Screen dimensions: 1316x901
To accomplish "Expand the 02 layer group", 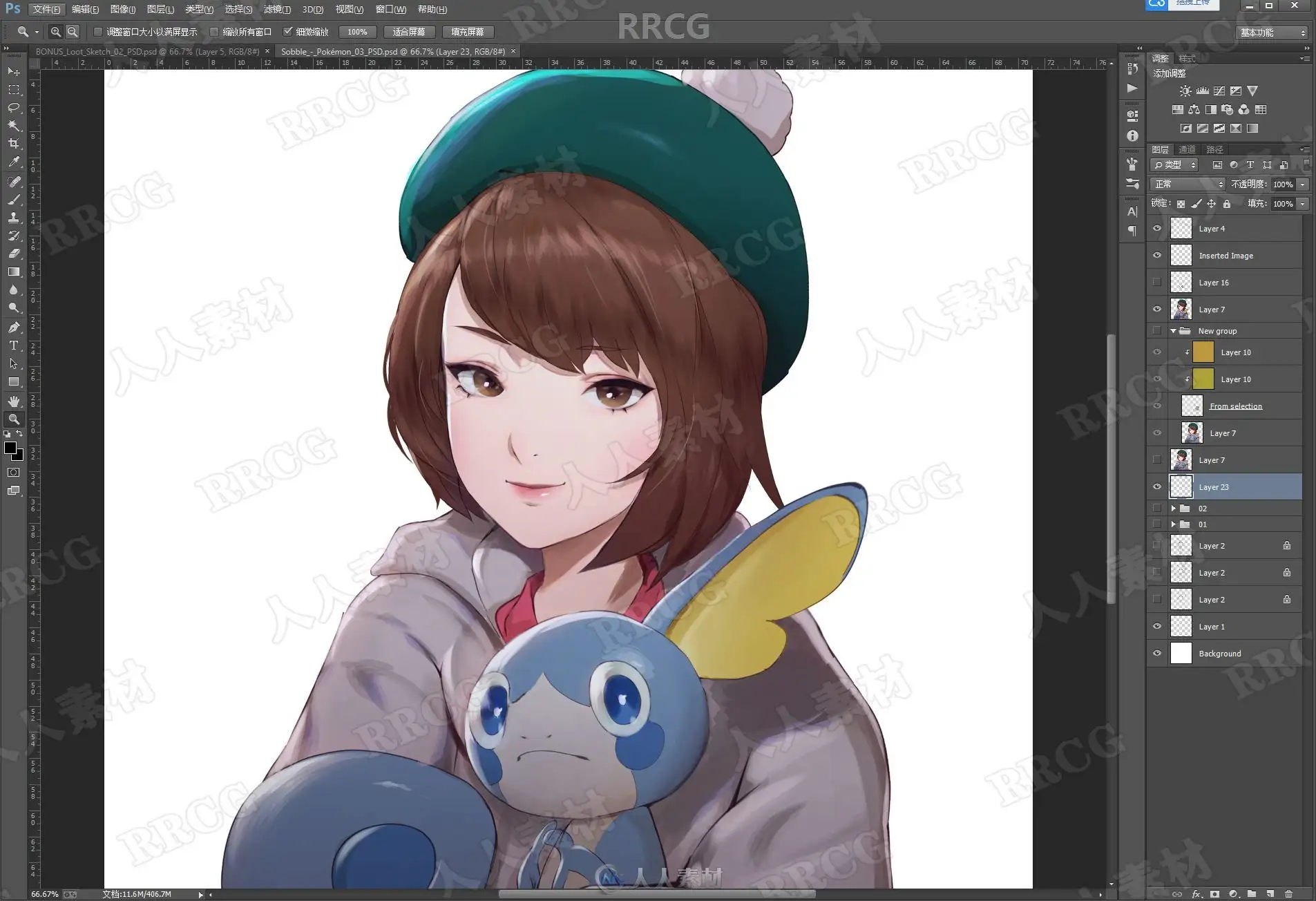I will (1173, 509).
